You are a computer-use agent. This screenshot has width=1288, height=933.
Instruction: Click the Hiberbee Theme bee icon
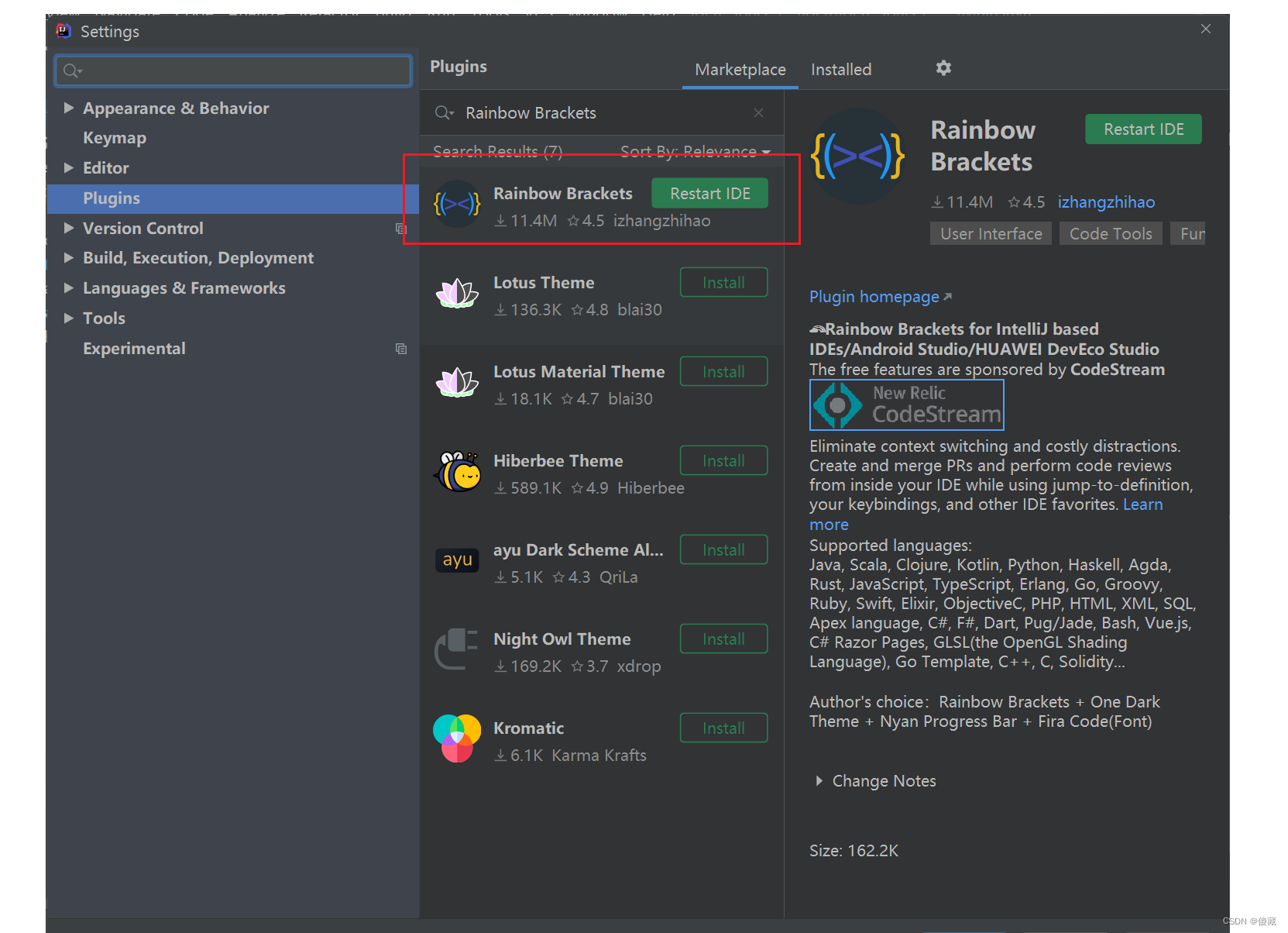click(x=458, y=472)
